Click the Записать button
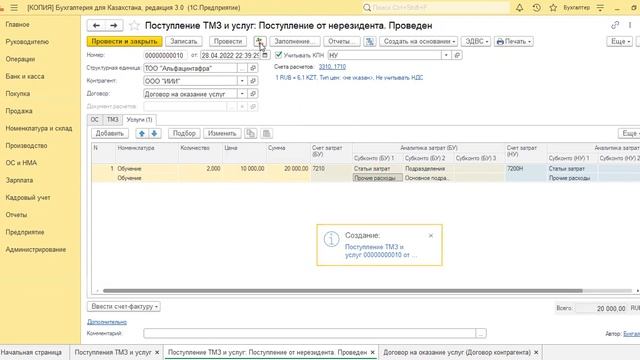Screen dimensions: 640x360 [184, 41]
